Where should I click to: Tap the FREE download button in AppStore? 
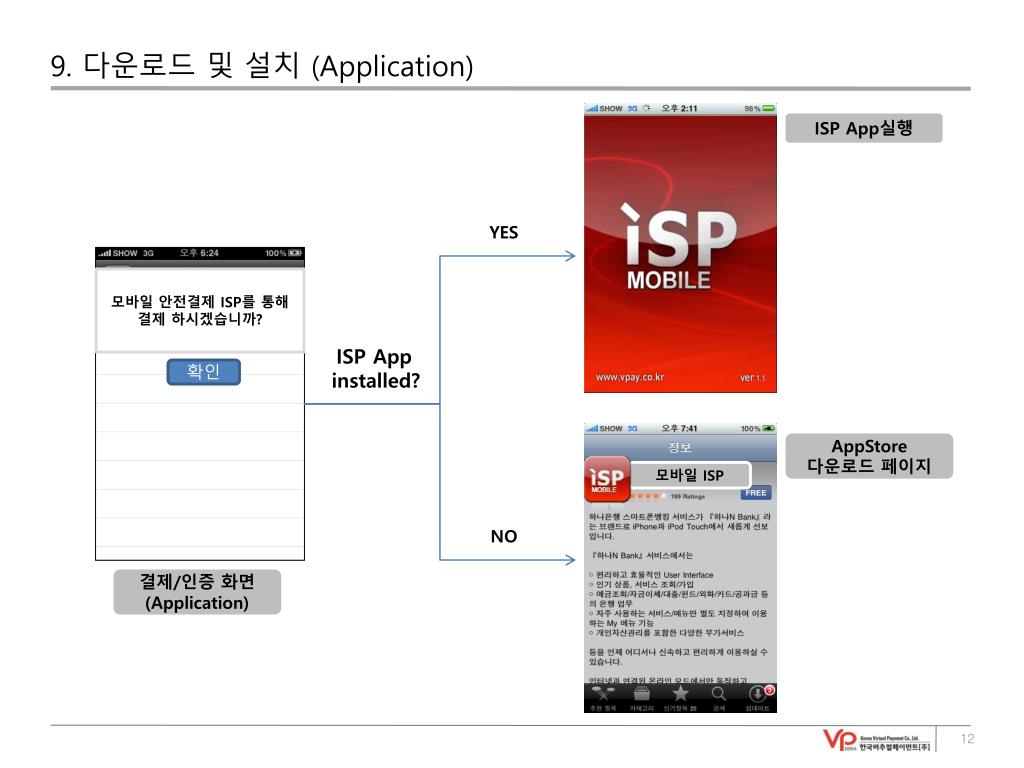[x=756, y=493]
